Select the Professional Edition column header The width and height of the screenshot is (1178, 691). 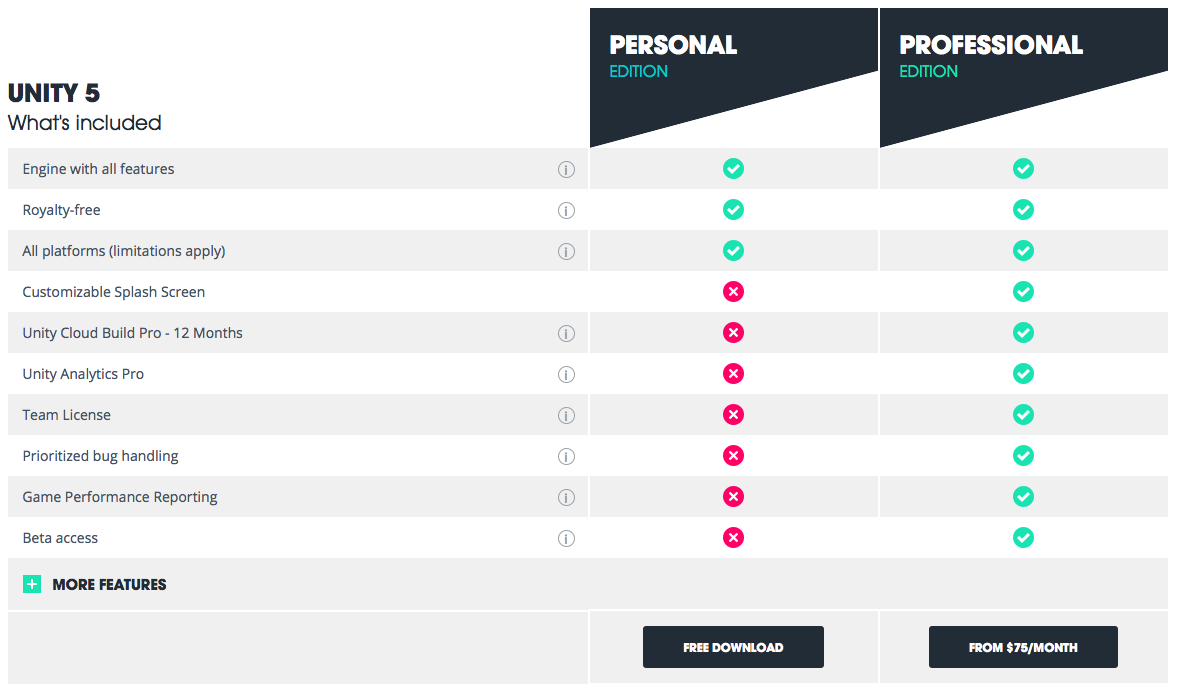click(x=1023, y=75)
